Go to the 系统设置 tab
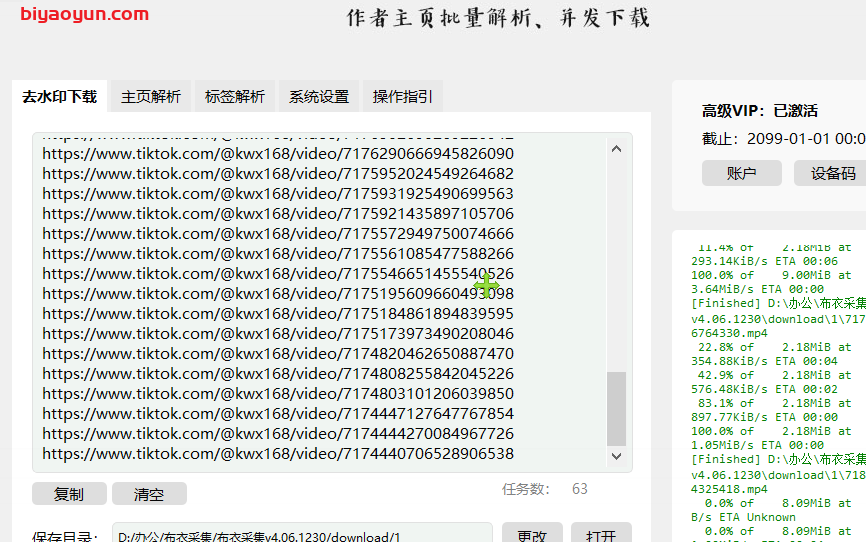 pos(319,97)
